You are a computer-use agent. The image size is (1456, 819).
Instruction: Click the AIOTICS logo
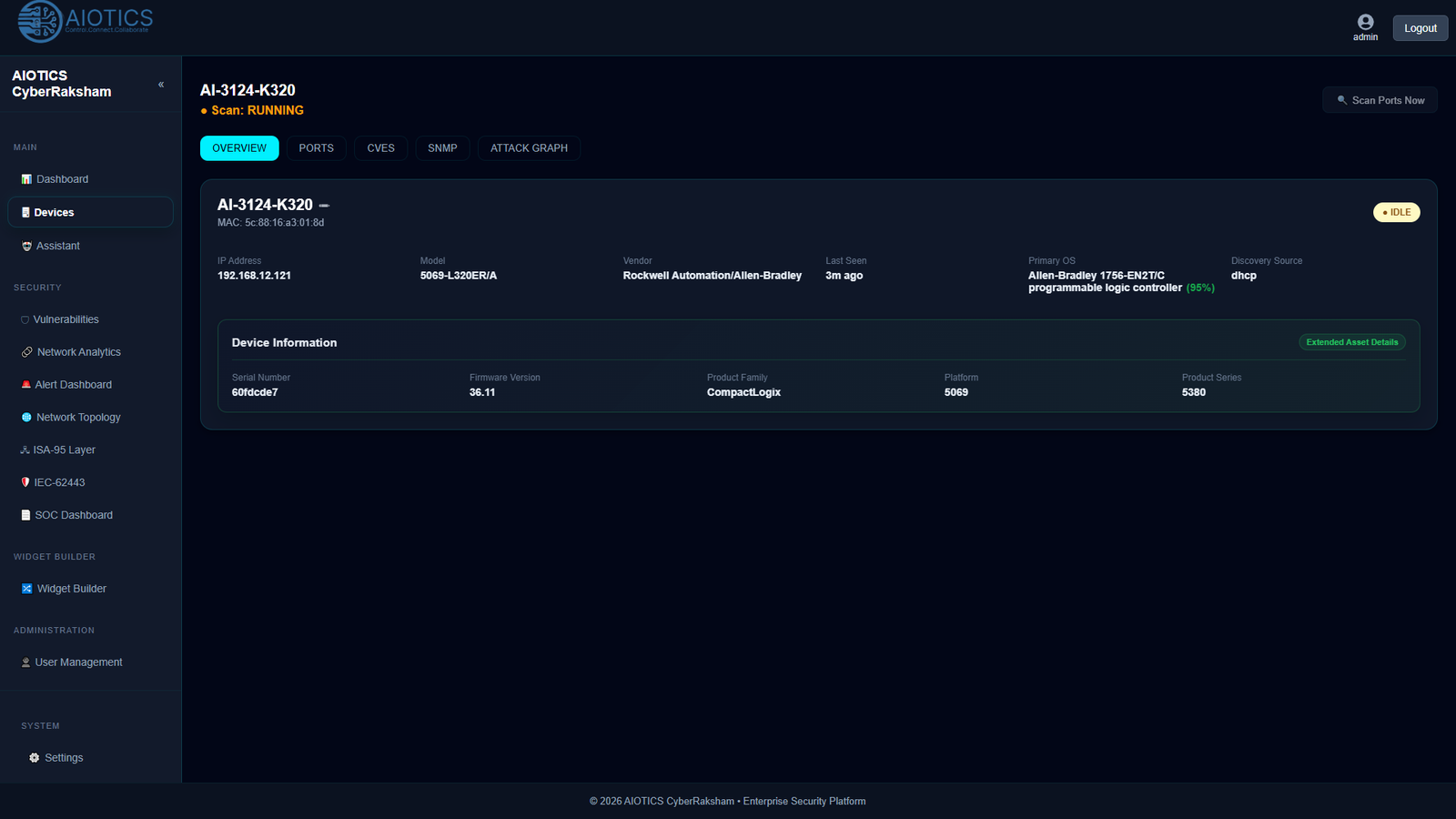coord(86,22)
